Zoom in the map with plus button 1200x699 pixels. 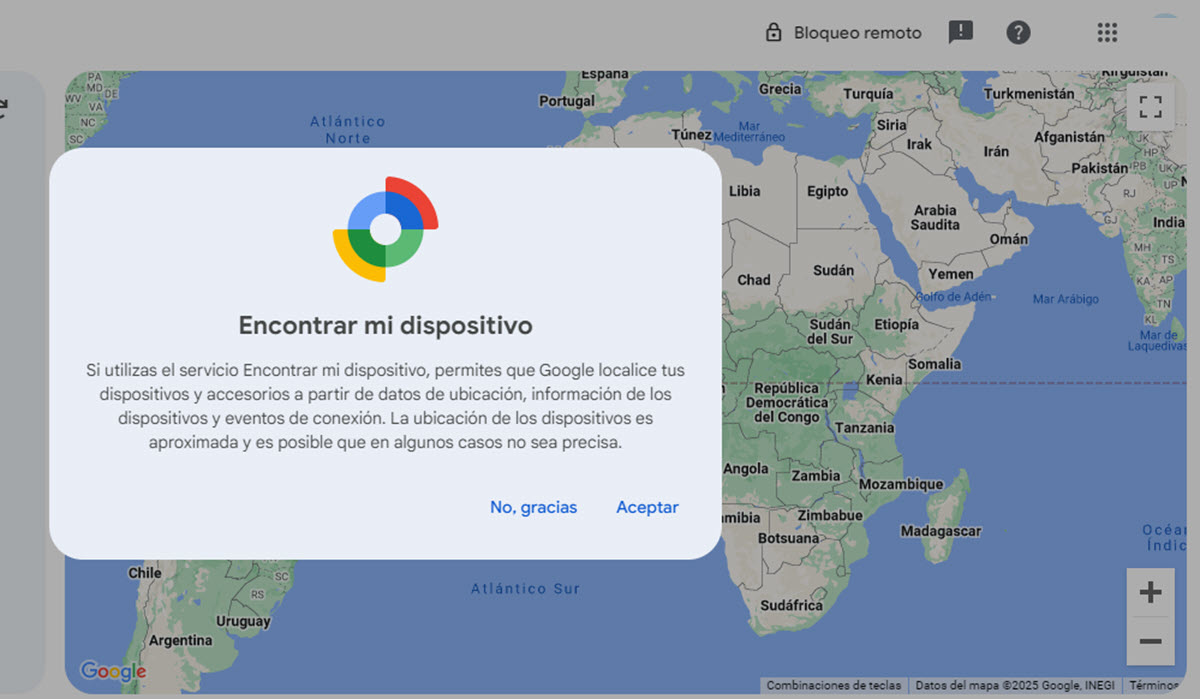1150,592
